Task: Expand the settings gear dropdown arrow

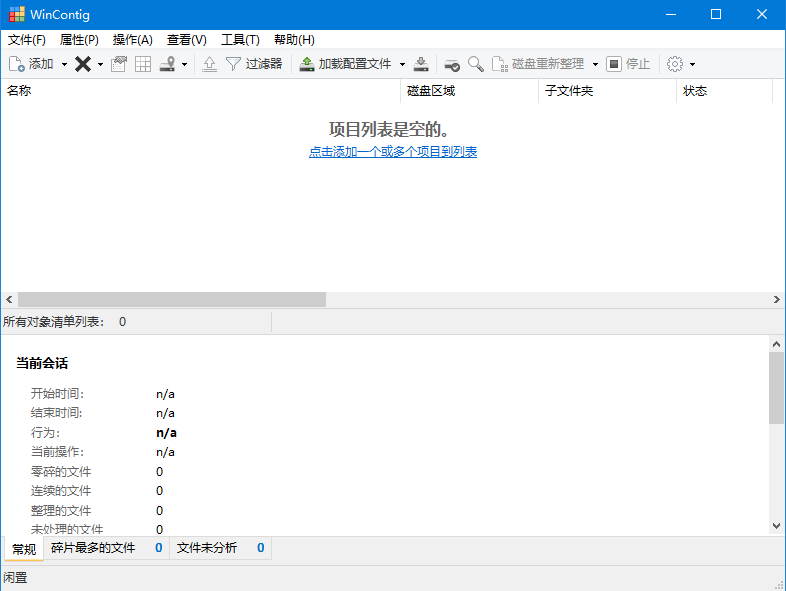Action: point(692,64)
